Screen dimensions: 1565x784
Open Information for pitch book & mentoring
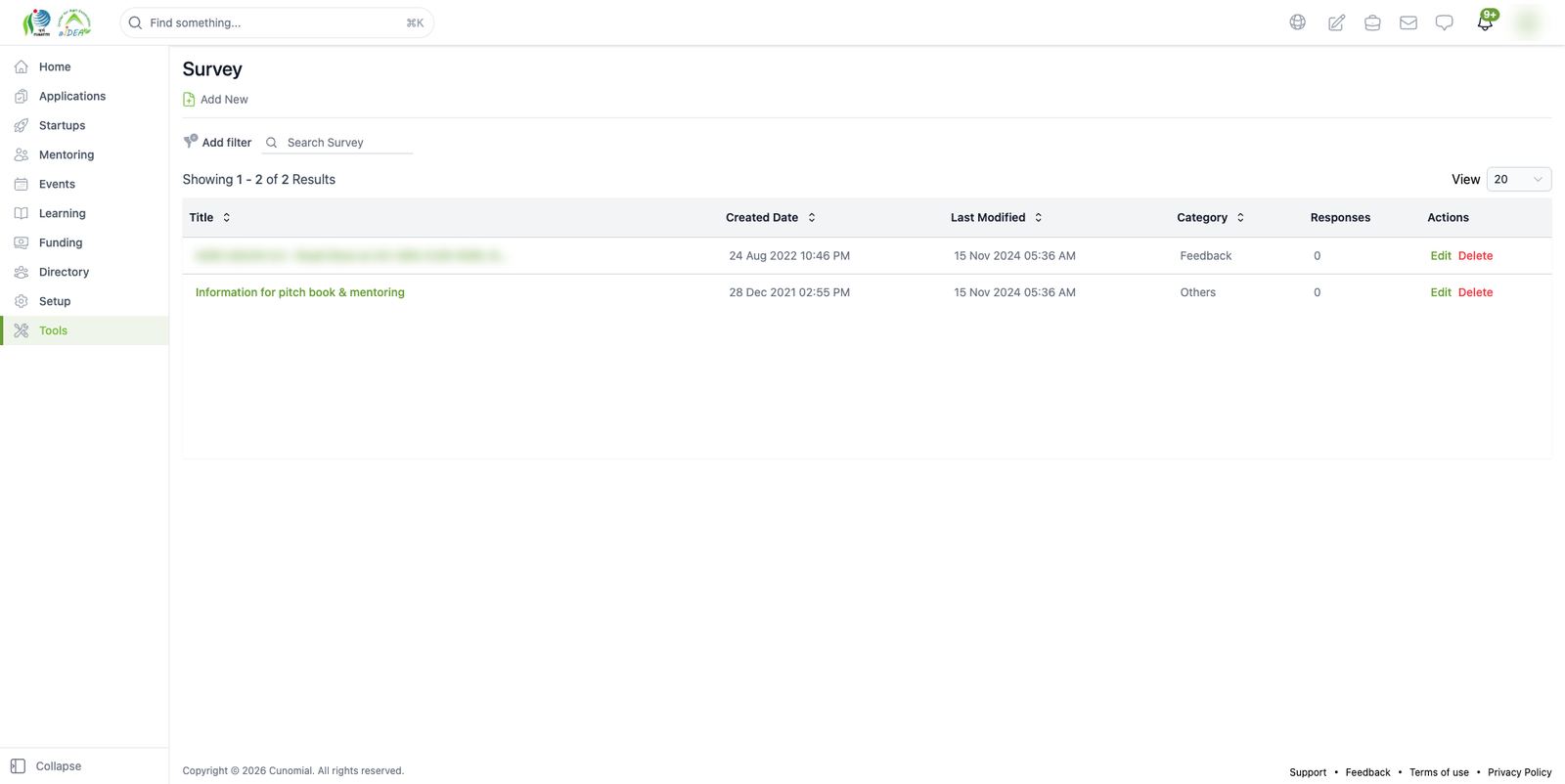[x=300, y=292]
